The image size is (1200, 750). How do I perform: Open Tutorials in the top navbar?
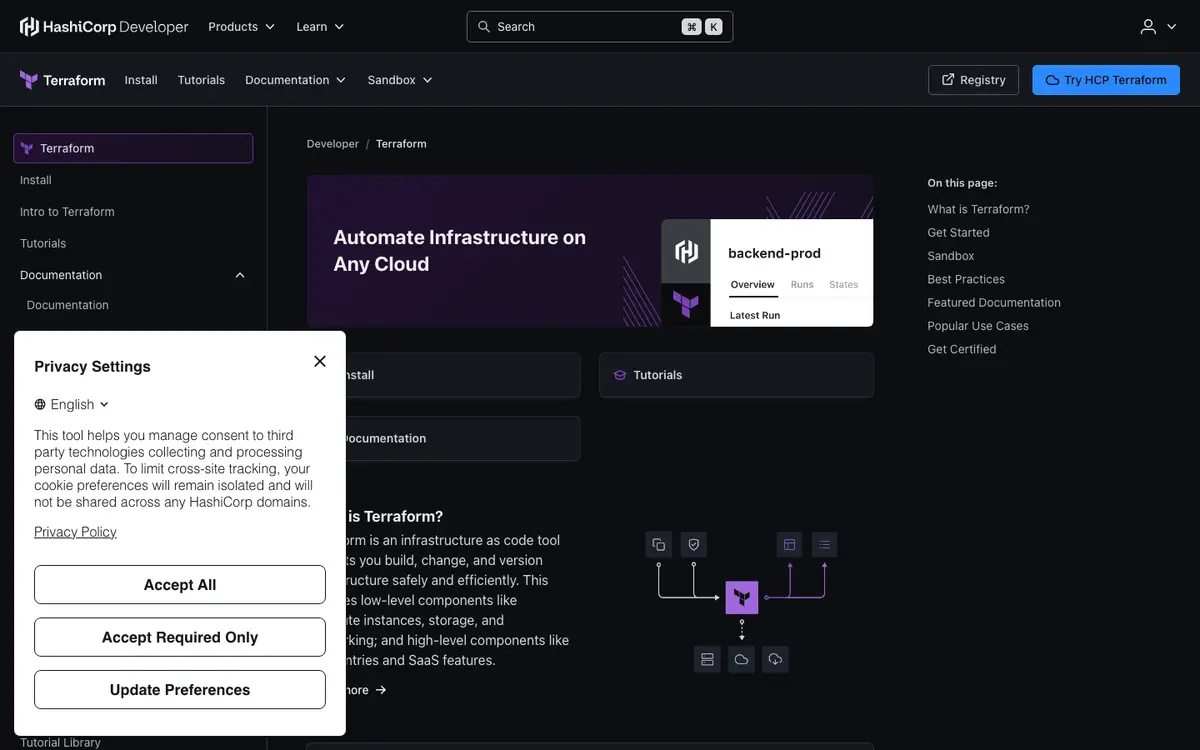pyautogui.click(x=201, y=80)
